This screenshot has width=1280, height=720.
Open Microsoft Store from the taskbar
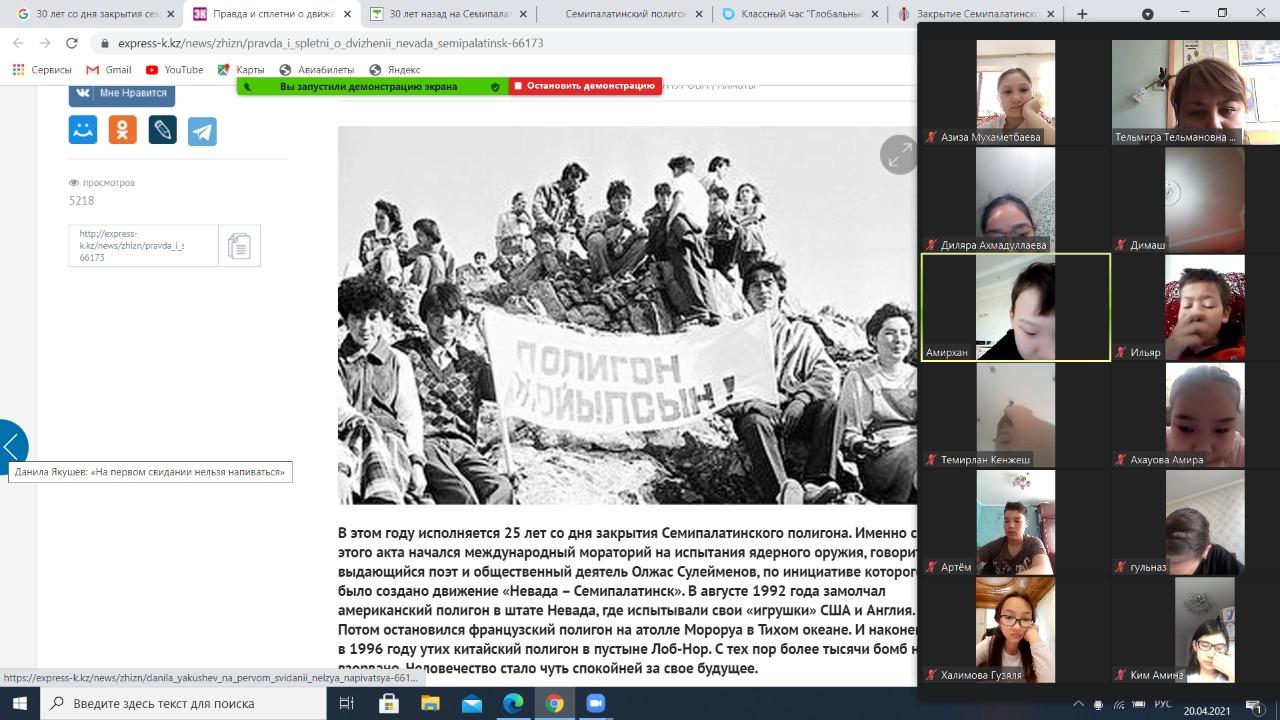pos(389,703)
